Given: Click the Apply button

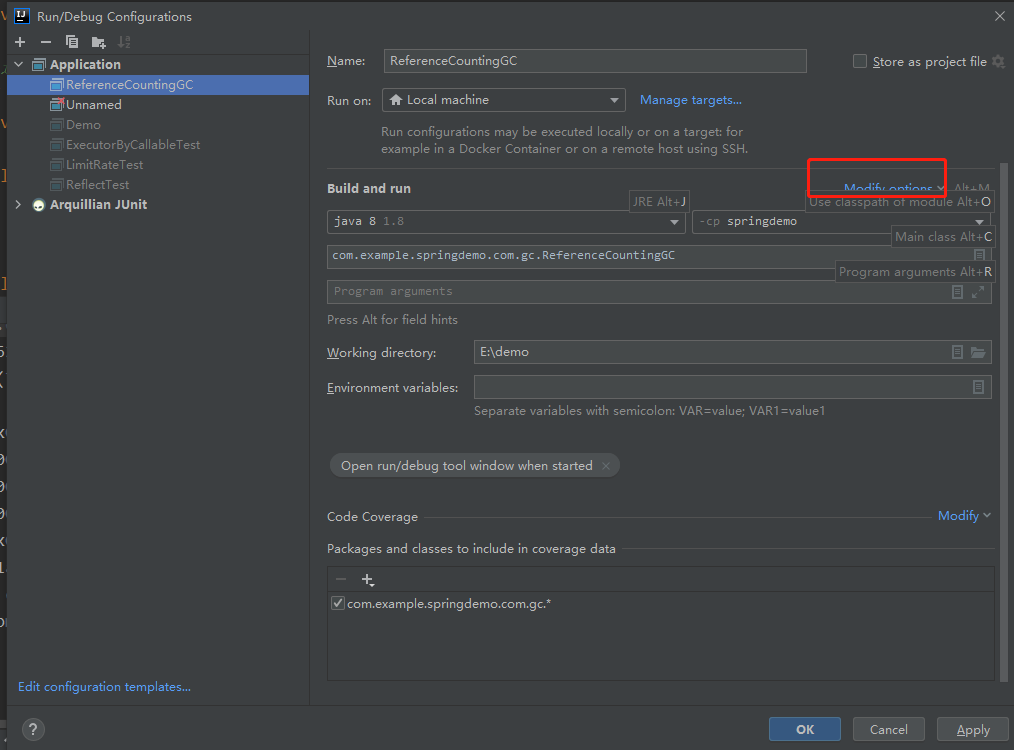Looking at the screenshot, I should [x=973, y=729].
